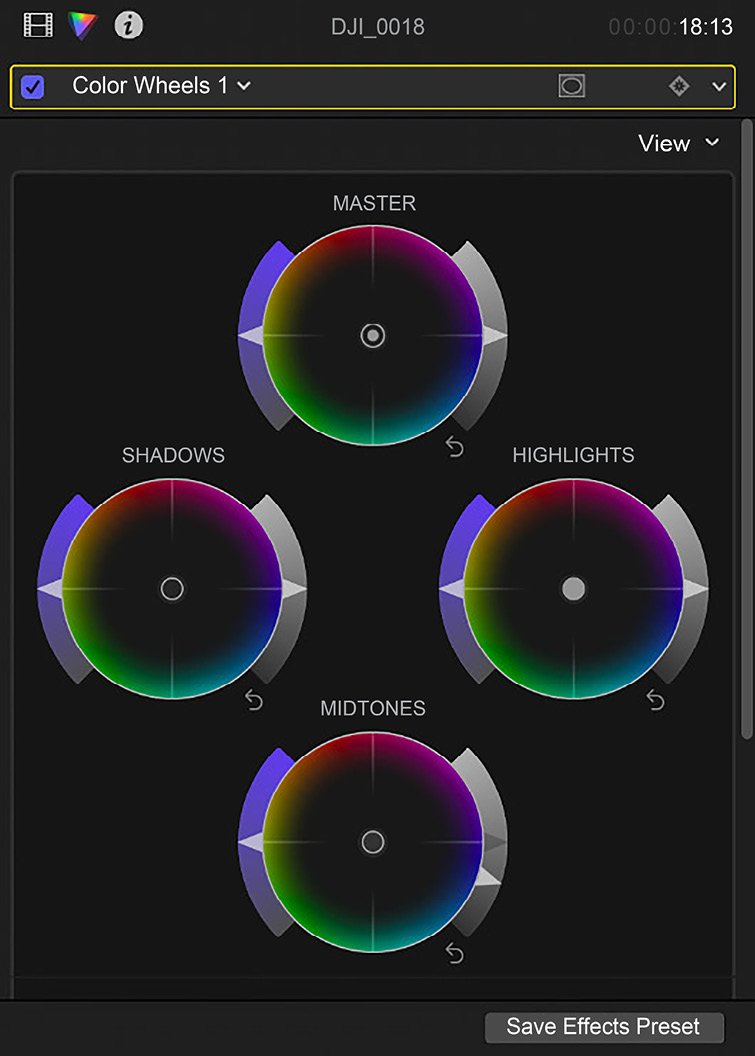This screenshot has height=1056, width=755.
Task: Click the Shadows wheel center color puck
Action: point(172,589)
